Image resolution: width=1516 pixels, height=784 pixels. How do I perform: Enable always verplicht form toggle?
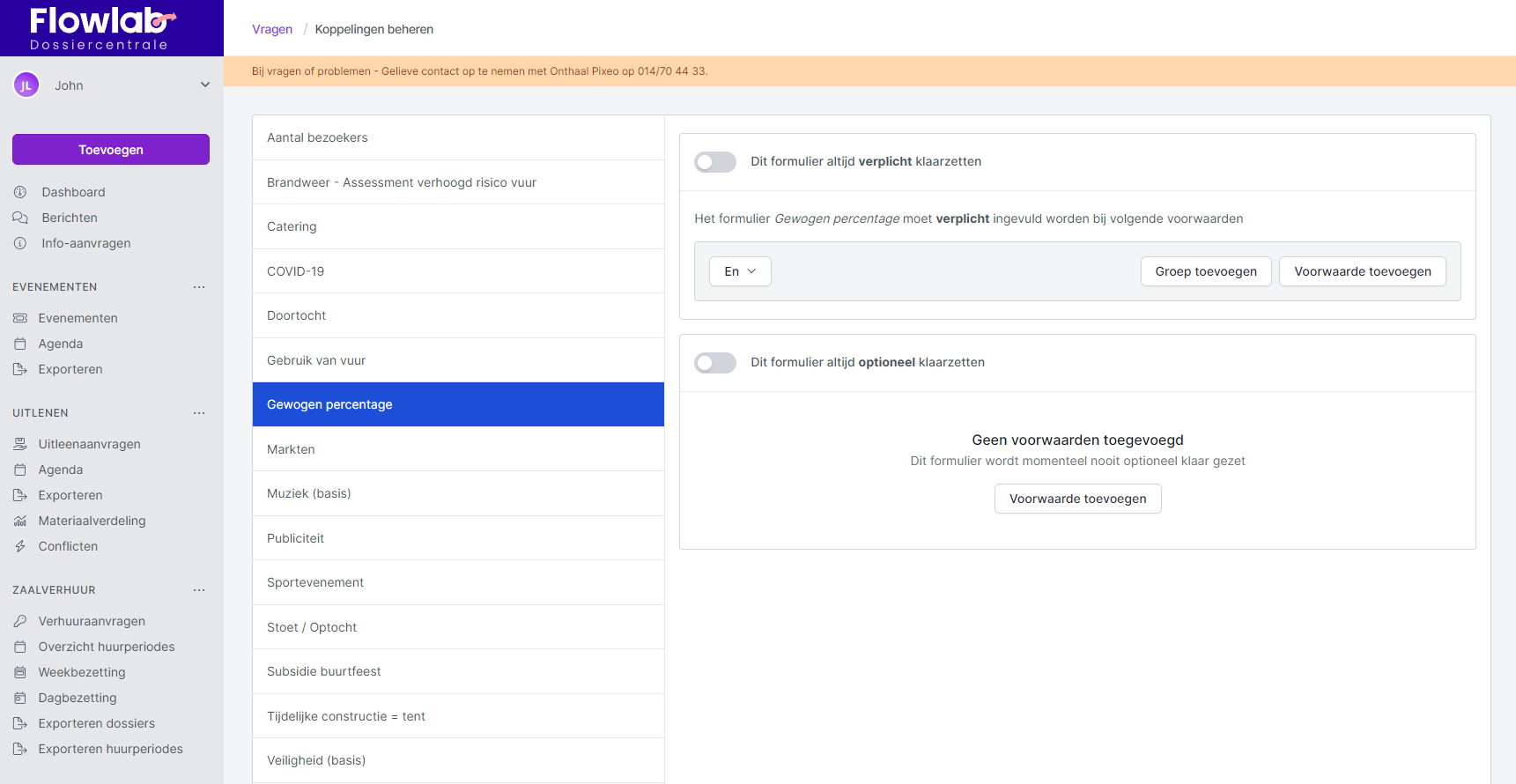coord(714,162)
